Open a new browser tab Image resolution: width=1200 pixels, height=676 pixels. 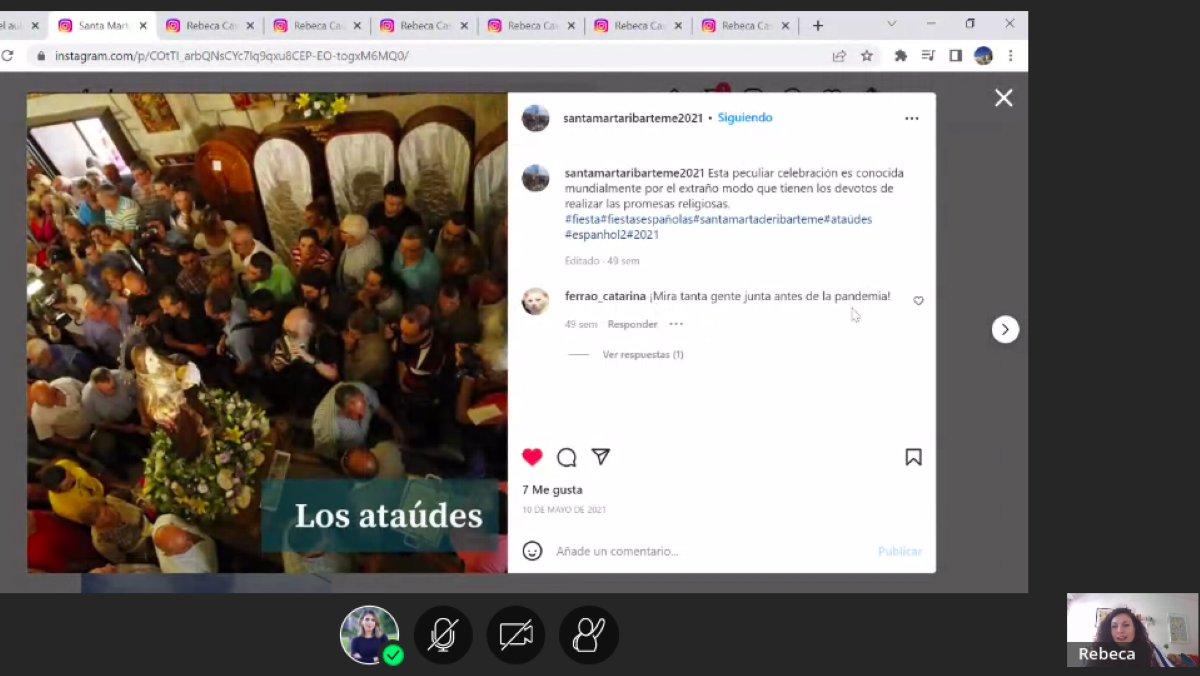[x=817, y=26]
